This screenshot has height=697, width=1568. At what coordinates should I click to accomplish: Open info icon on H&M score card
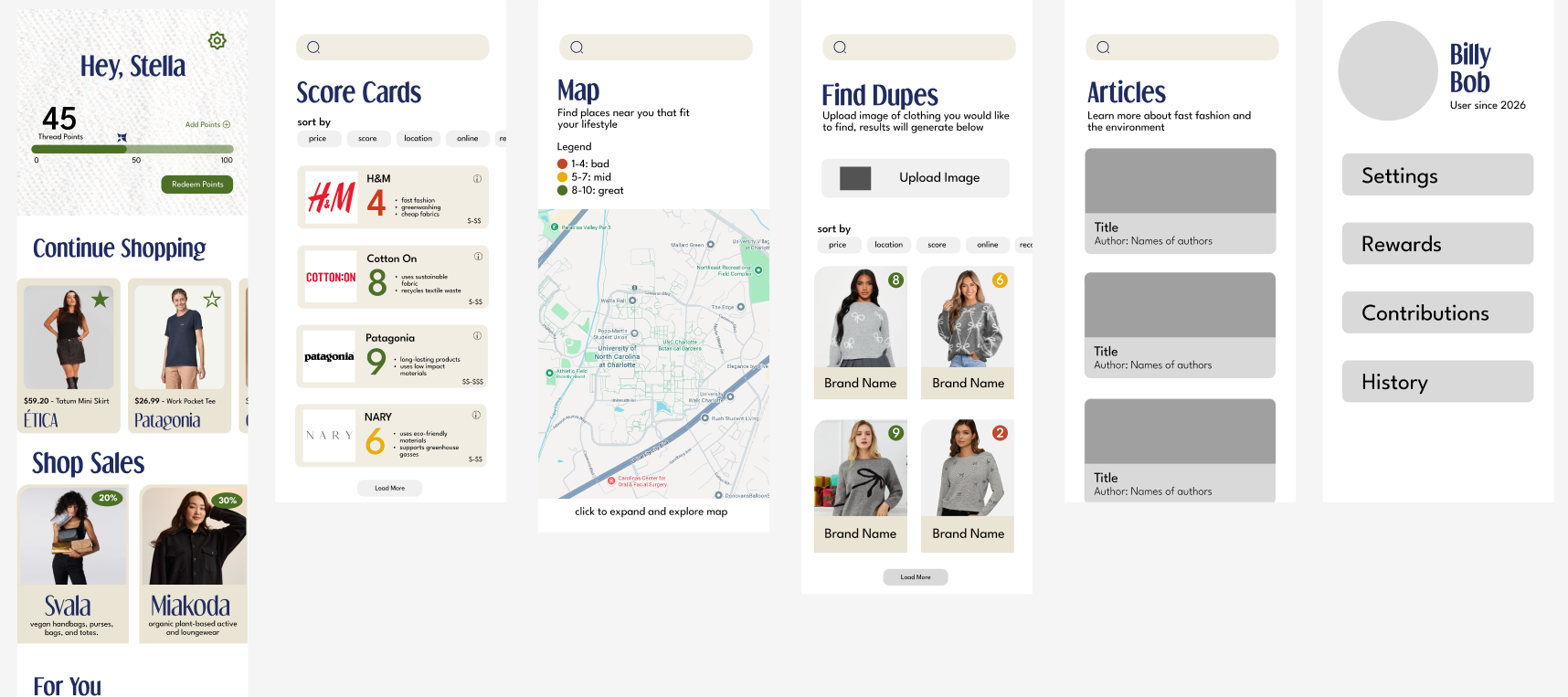pos(477,179)
